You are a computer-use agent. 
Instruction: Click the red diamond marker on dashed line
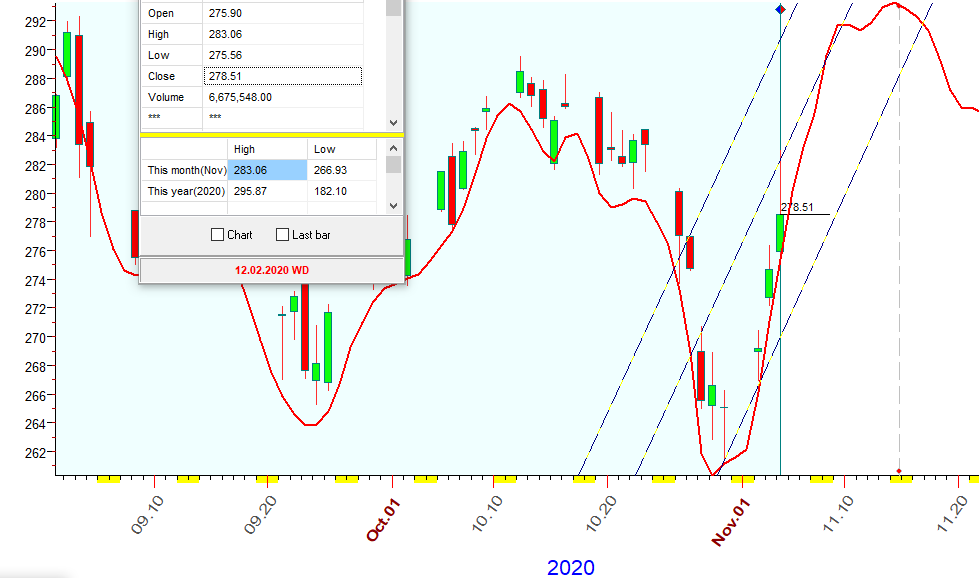point(899,471)
